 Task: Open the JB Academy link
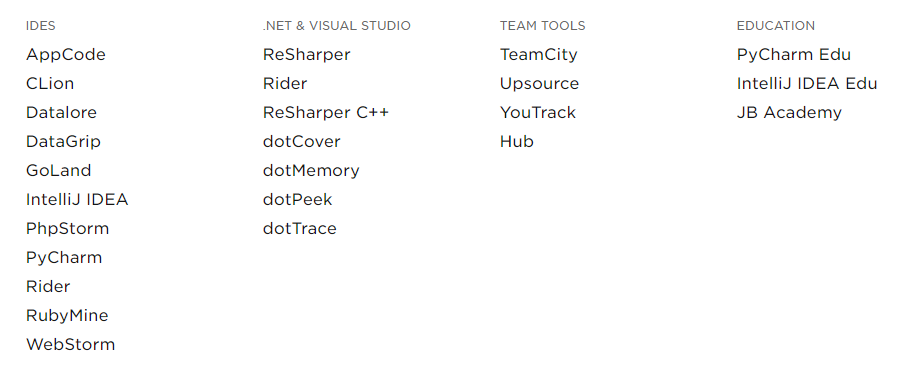click(x=789, y=113)
